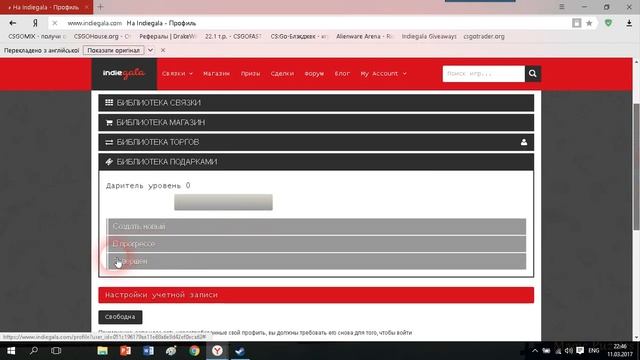Open Windows taskbar search
Viewport: 640px width, 360px height.
(34, 351)
